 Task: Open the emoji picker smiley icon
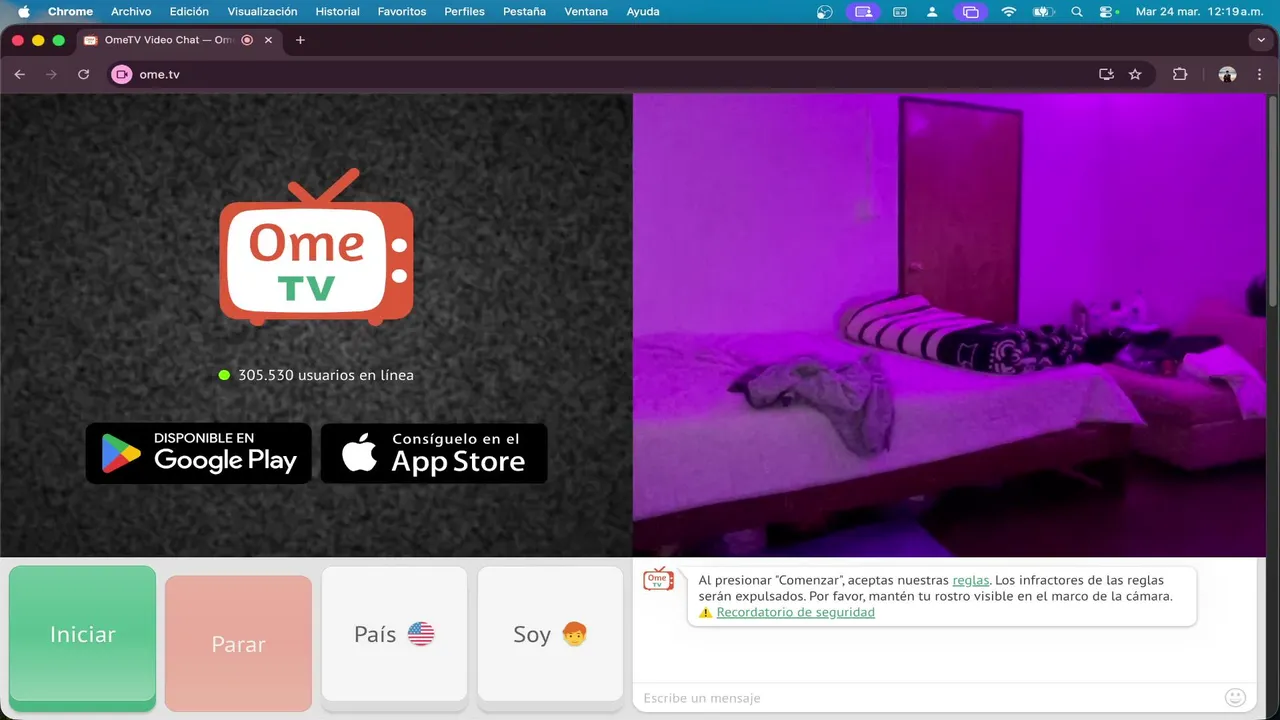tap(1235, 698)
